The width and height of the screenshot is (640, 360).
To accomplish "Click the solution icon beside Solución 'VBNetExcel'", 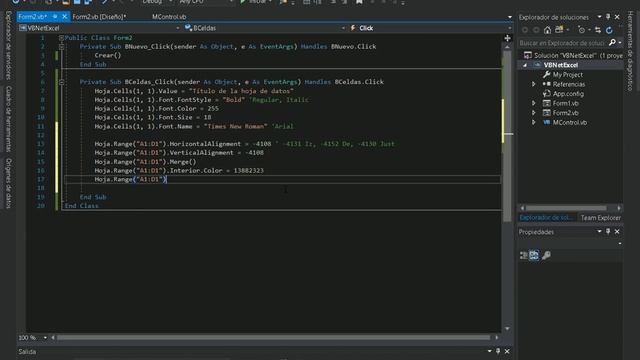I will point(528,55).
